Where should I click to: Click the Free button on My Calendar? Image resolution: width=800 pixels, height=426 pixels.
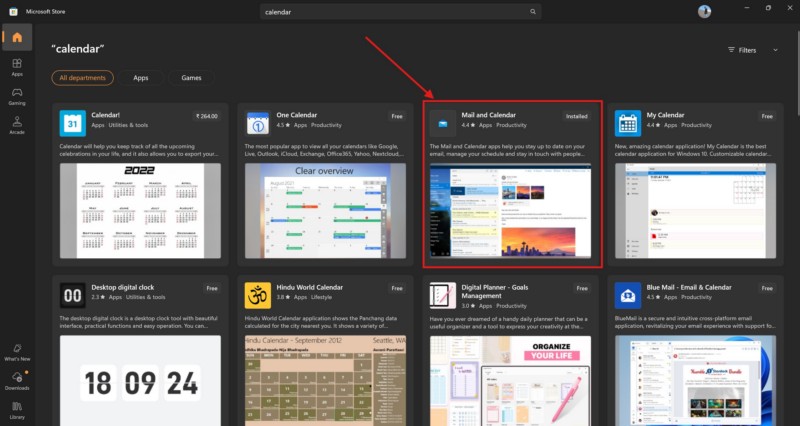(x=766, y=116)
